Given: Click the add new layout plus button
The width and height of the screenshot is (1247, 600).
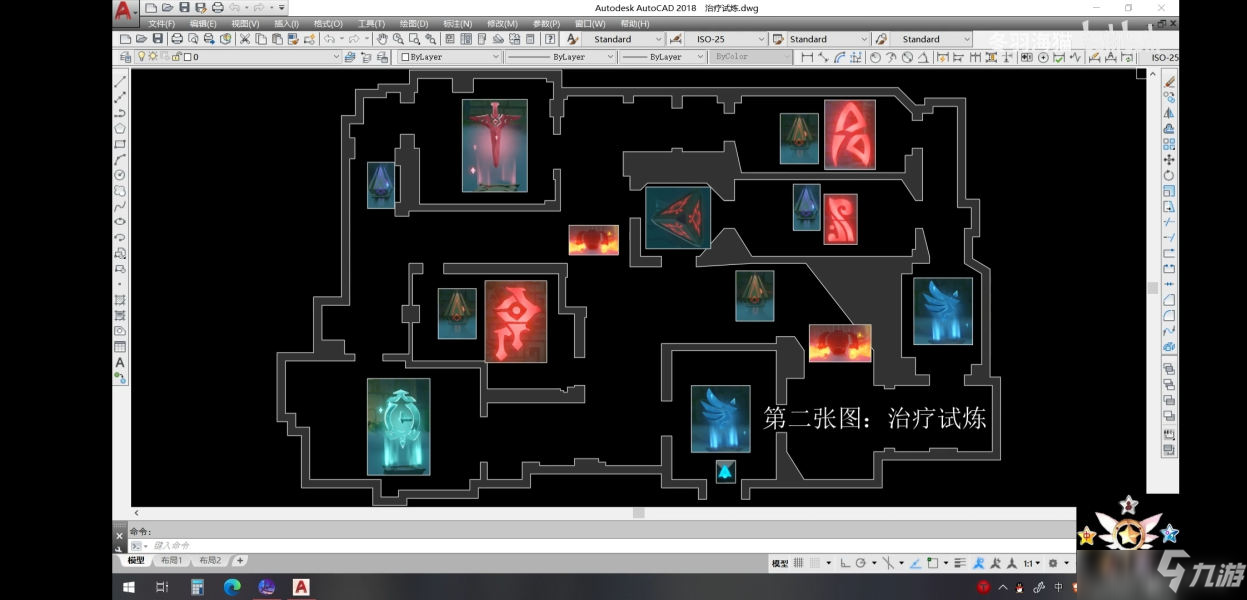Looking at the screenshot, I should pyautogui.click(x=240, y=561).
